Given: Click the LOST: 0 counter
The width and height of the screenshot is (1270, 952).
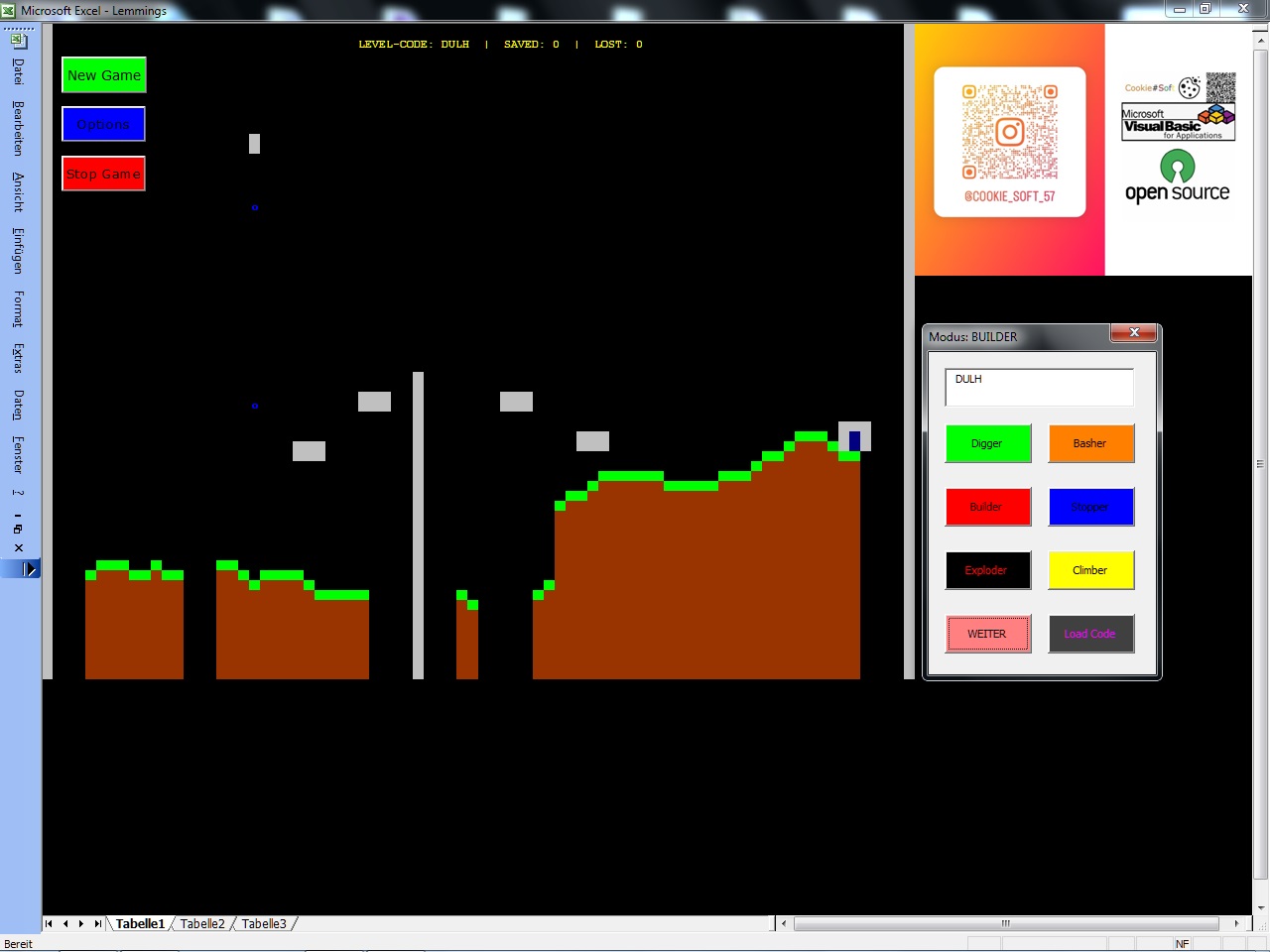Looking at the screenshot, I should 619,45.
